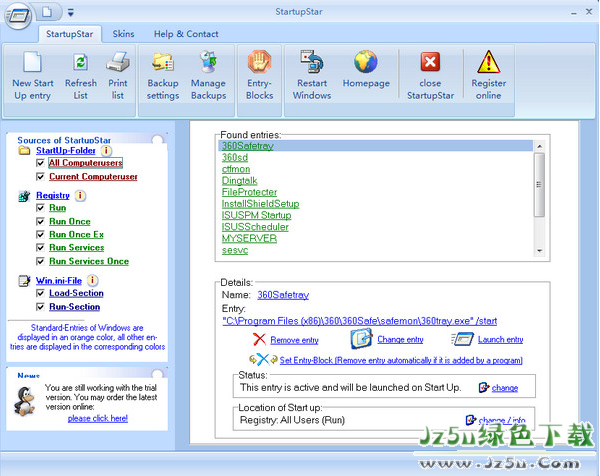
Task: Print the list via printer icon
Action: (x=118, y=62)
